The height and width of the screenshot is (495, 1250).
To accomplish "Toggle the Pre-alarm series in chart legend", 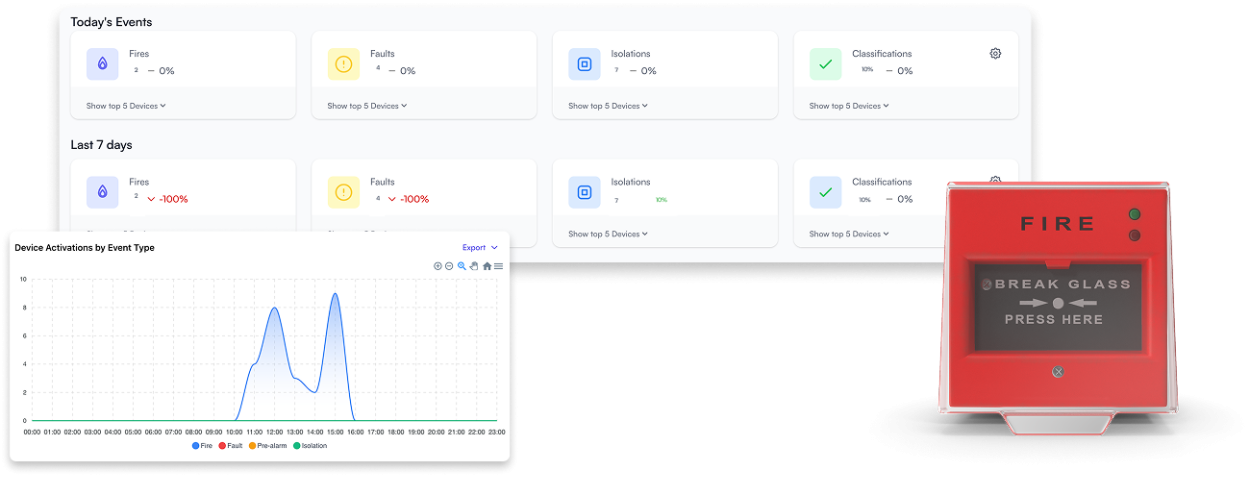I will click(269, 445).
